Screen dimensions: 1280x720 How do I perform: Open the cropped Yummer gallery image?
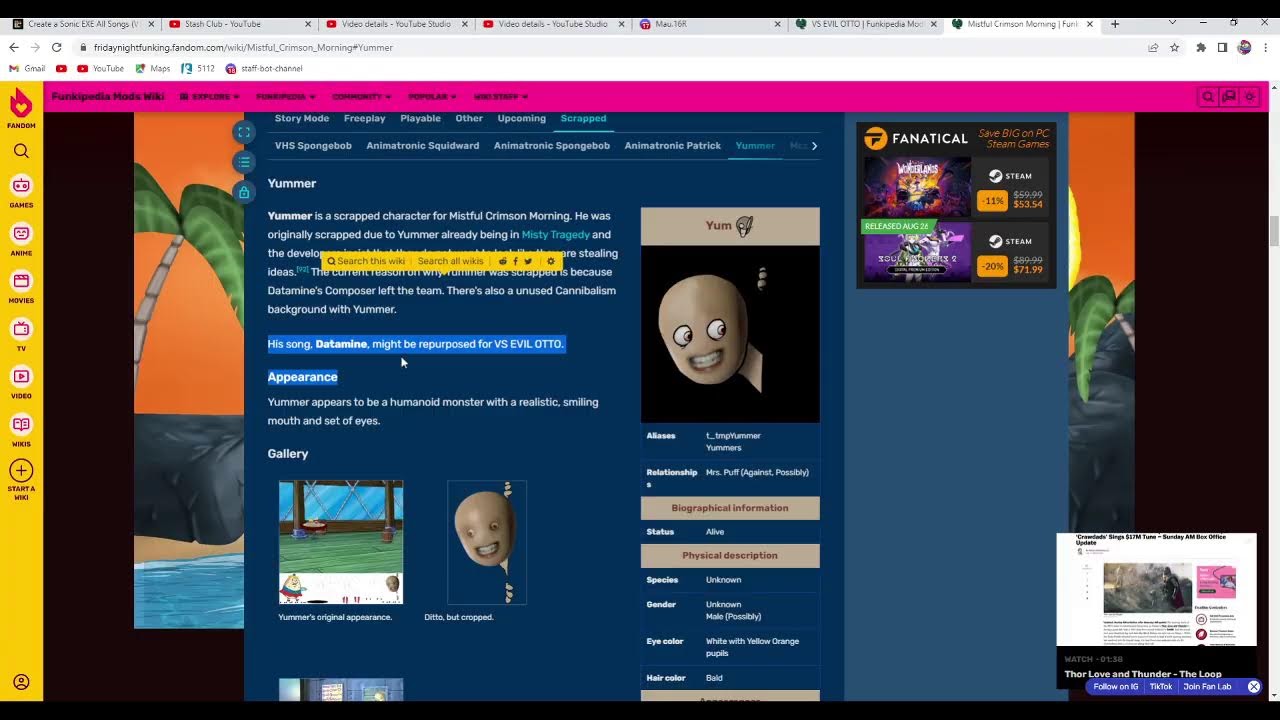(x=487, y=542)
